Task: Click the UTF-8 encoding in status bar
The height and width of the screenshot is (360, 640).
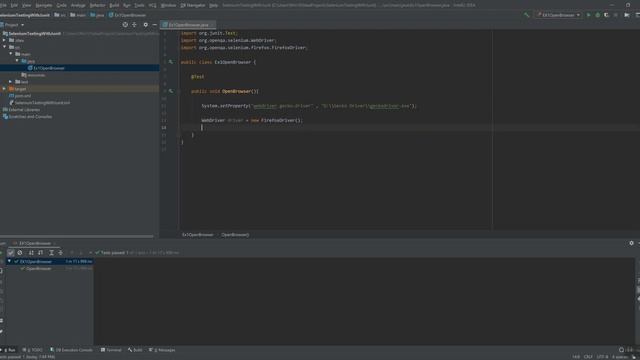Action: [x=602, y=357]
